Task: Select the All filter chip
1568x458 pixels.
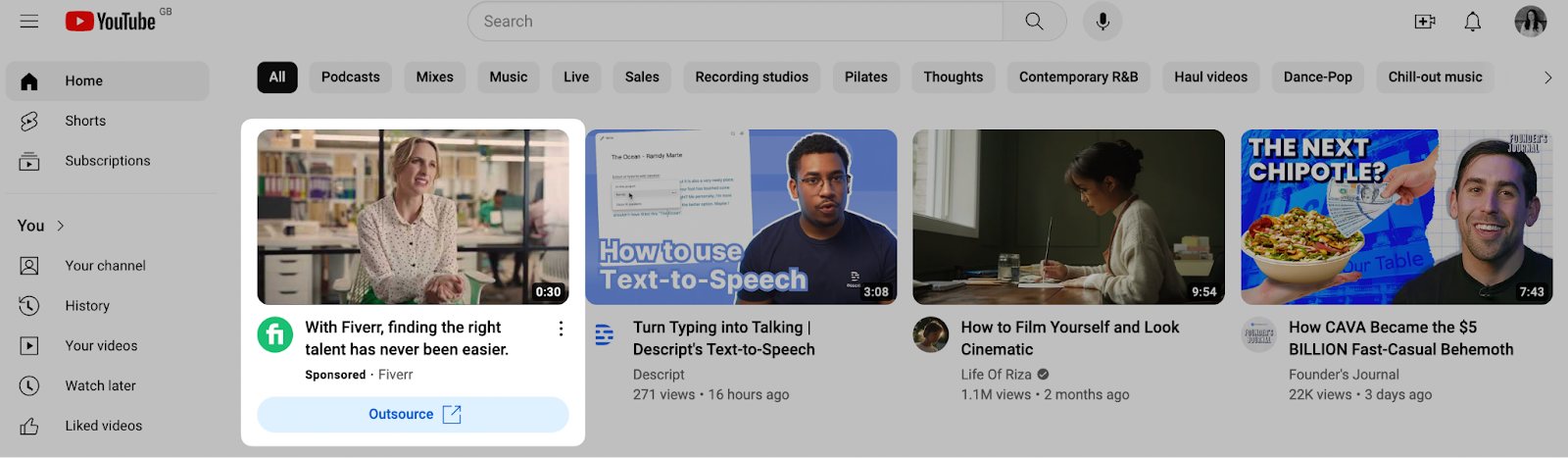Action: point(277,77)
